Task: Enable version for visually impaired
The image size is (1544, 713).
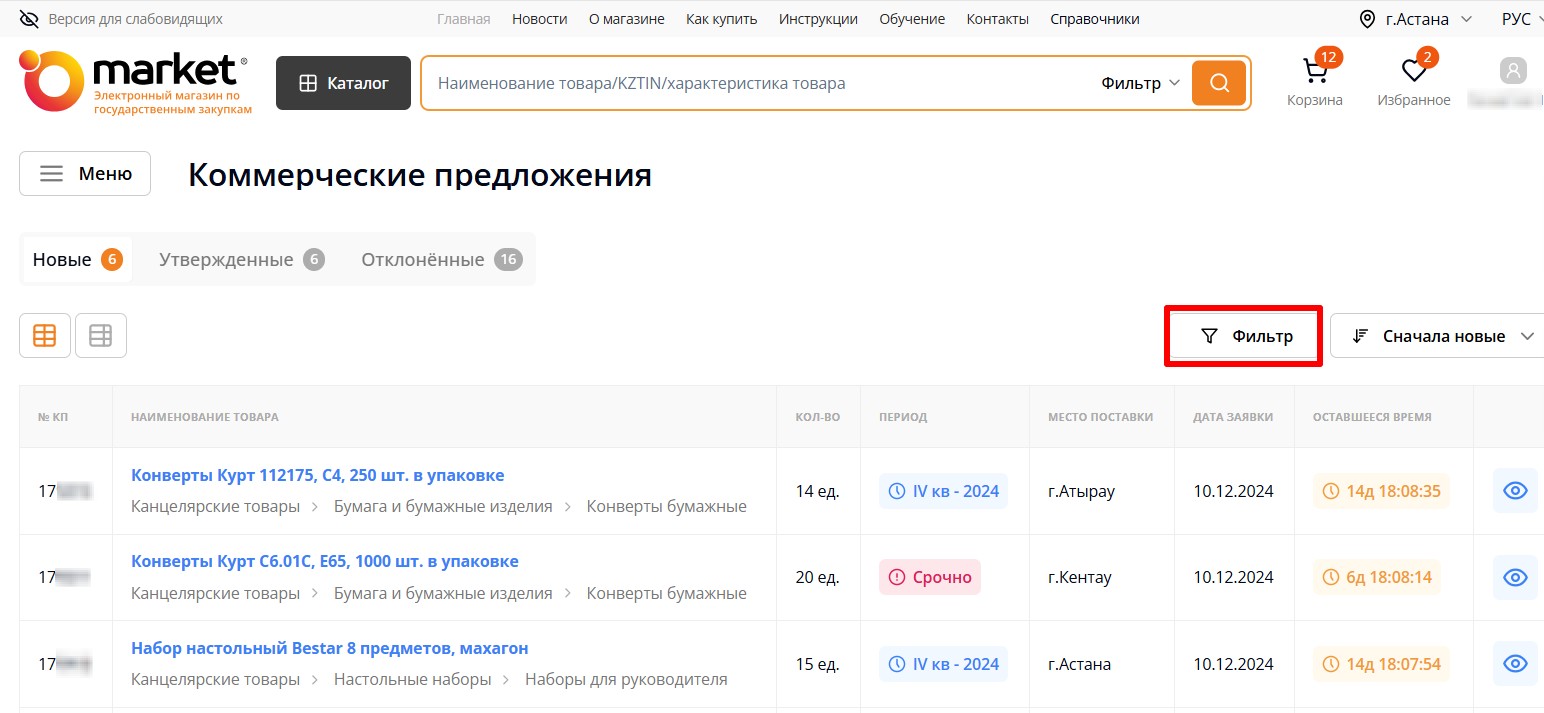Action: (122, 19)
